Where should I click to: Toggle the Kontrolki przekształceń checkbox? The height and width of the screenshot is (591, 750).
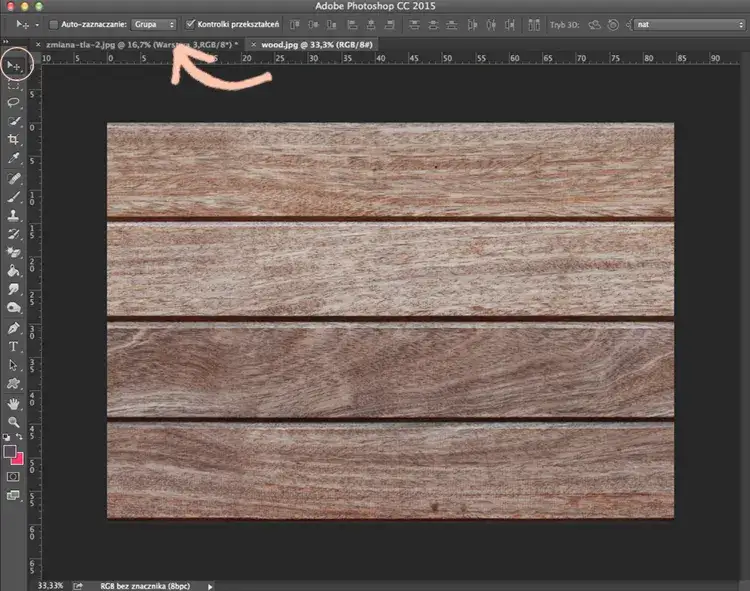coord(190,23)
